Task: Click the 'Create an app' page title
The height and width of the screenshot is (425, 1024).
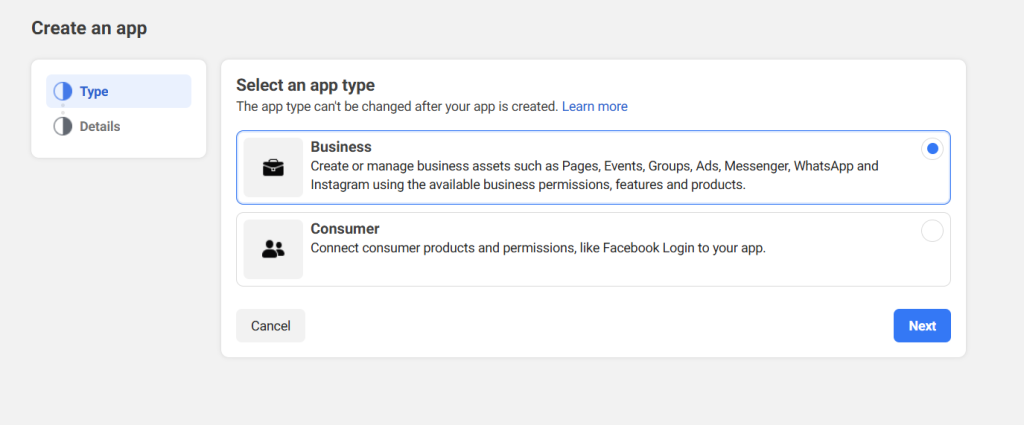Action: pos(89,28)
